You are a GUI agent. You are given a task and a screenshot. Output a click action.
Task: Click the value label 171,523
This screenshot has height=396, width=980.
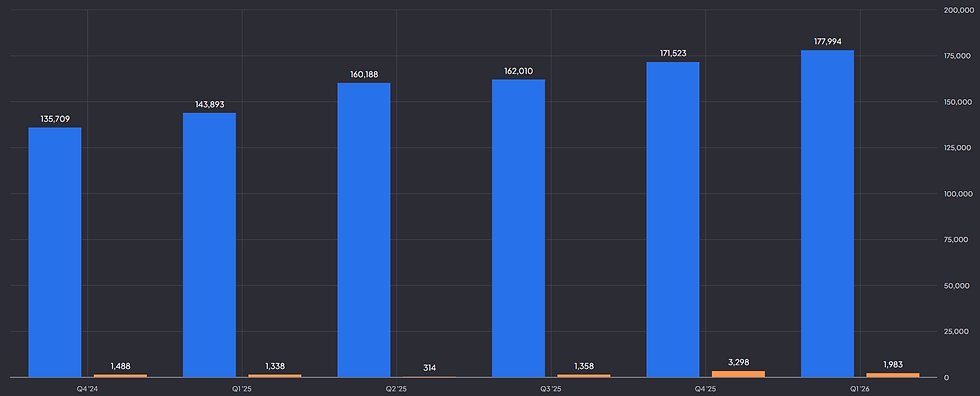[673, 53]
